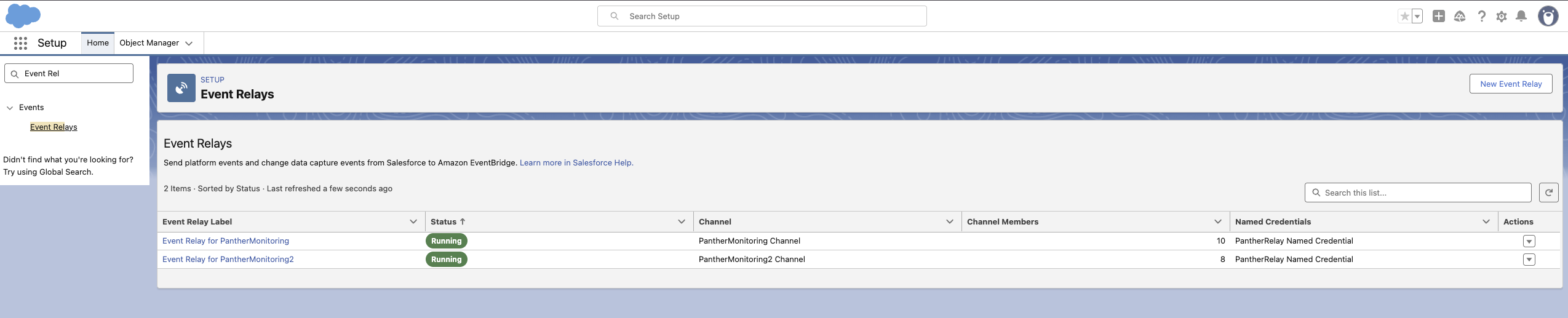The width and height of the screenshot is (1568, 318).
Task: Open Learn more in Salesforce Help link
Action: (x=576, y=163)
